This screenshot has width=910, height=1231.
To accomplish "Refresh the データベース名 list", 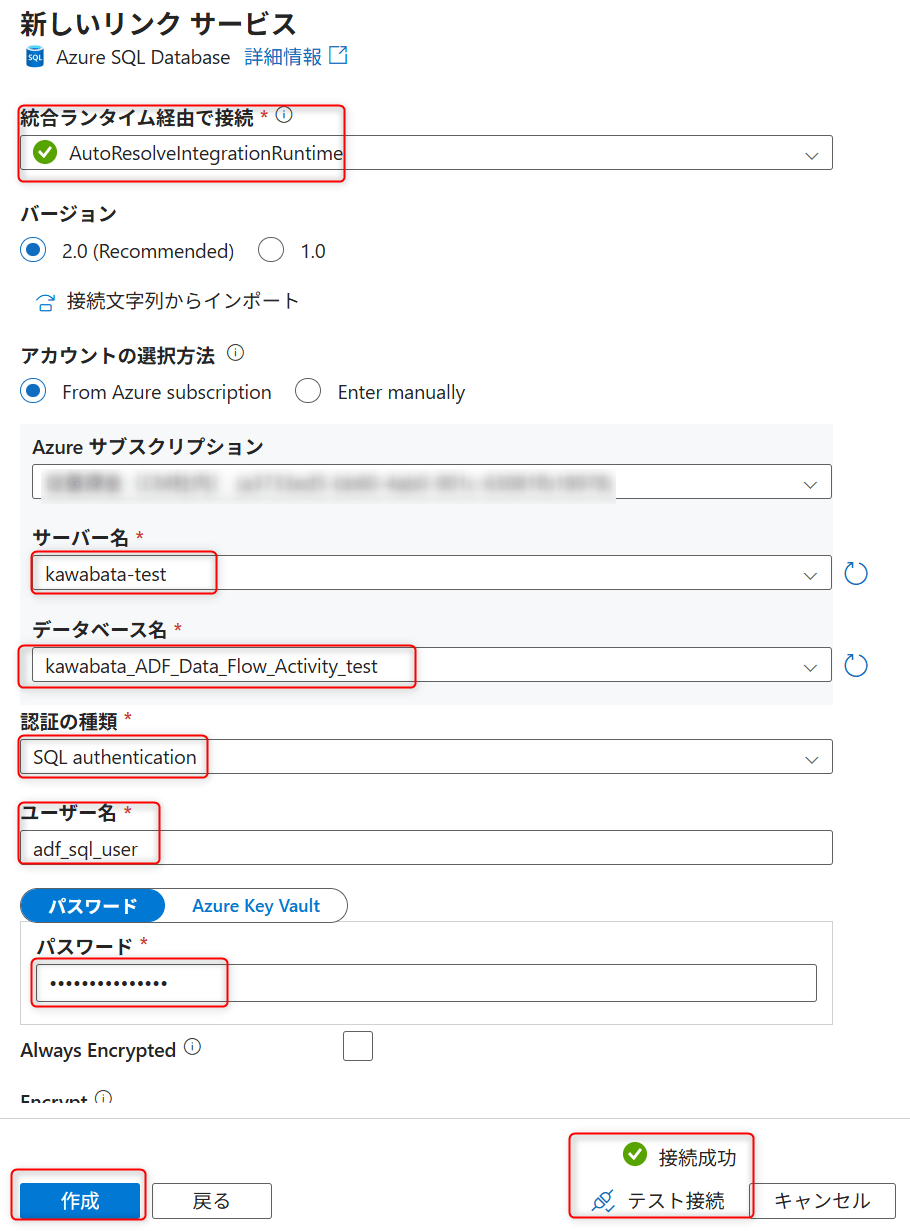I will click(x=855, y=665).
